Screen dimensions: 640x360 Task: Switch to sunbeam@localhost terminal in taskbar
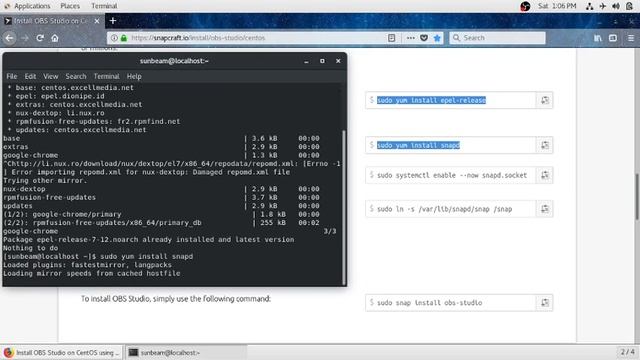click(x=186, y=352)
